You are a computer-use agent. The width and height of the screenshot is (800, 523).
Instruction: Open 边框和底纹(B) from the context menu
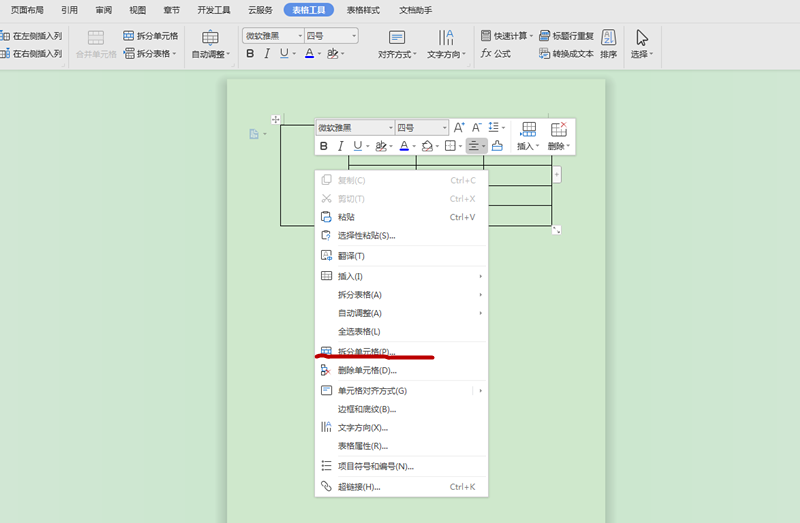tap(402, 409)
